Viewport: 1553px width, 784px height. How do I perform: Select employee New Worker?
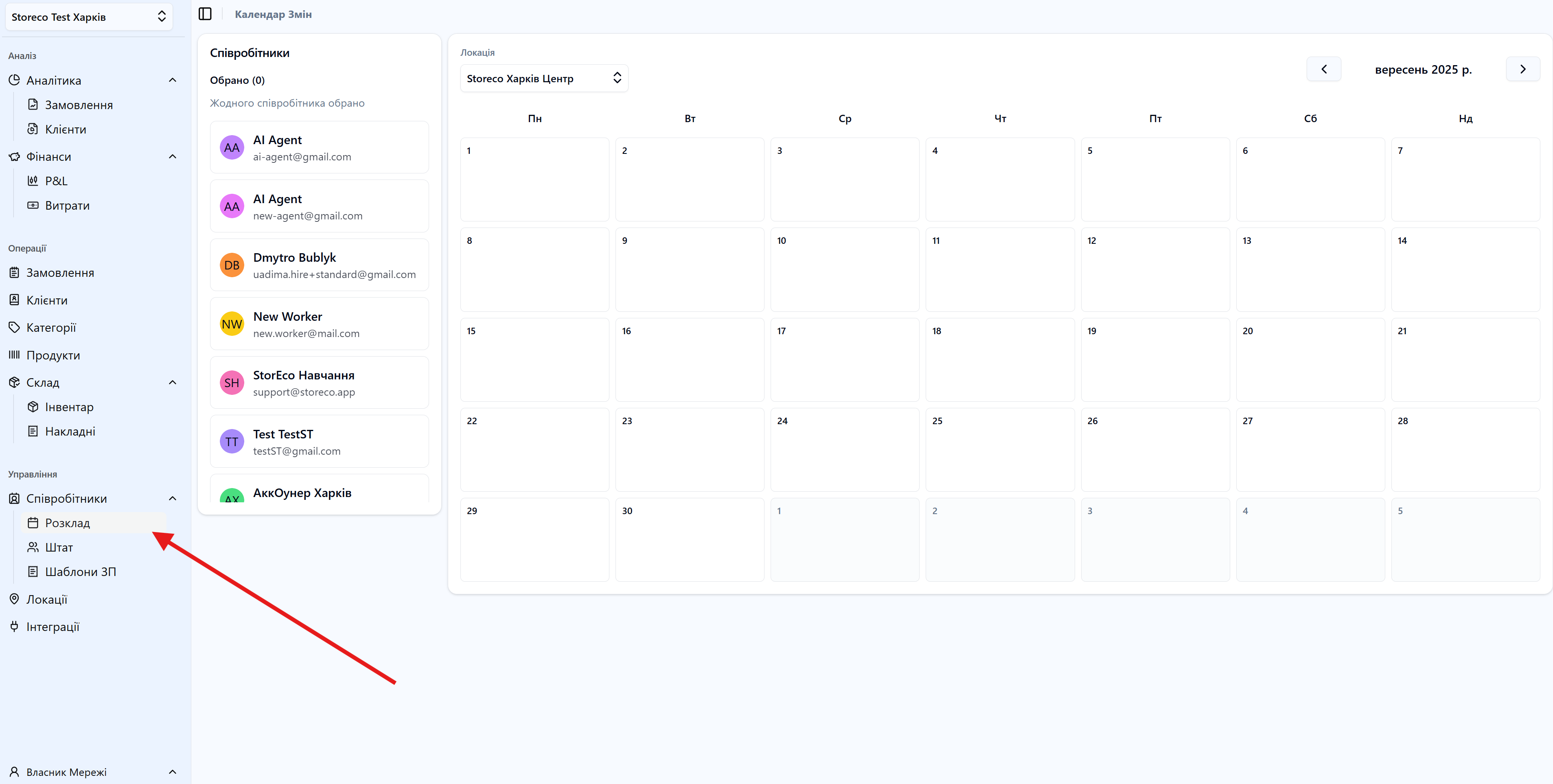[x=319, y=324]
